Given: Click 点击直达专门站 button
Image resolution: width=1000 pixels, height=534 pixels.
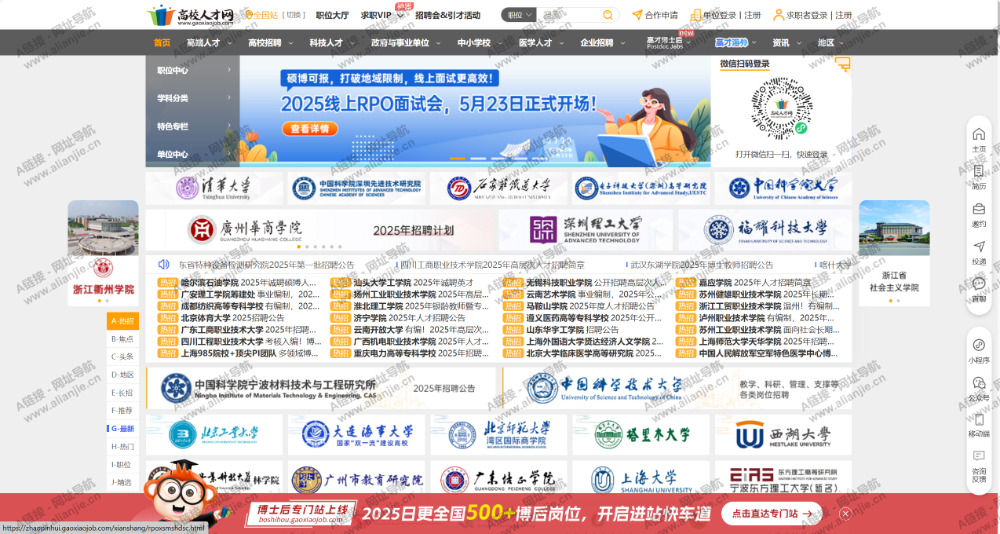Looking at the screenshot, I should (772, 513).
